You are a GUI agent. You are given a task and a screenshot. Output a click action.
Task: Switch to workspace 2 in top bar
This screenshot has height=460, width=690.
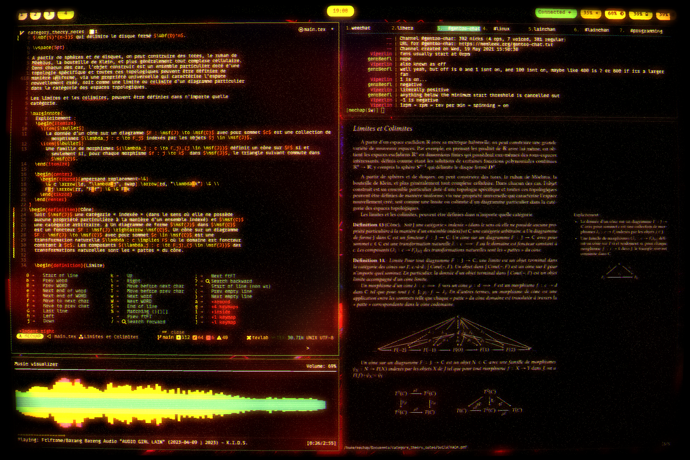pyautogui.click(x=36, y=15)
